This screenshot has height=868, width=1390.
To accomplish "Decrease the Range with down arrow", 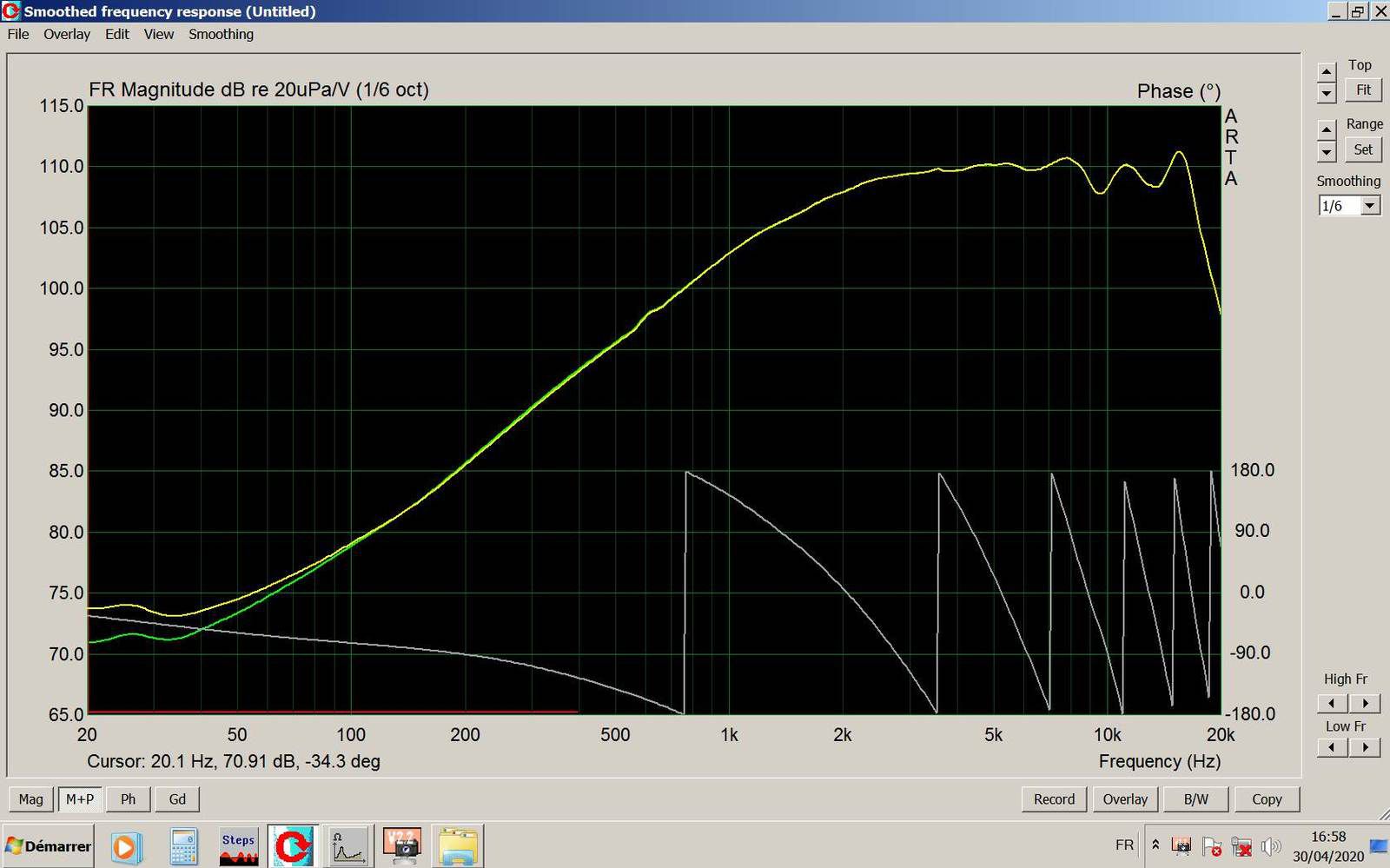I will pyautogui.click(x=1327, y=152).
